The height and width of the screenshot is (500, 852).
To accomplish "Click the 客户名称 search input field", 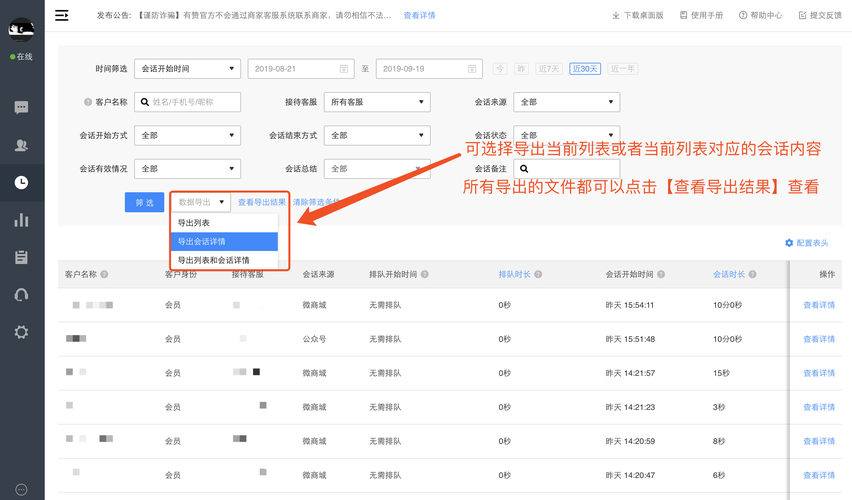I will tap(187, 102).
